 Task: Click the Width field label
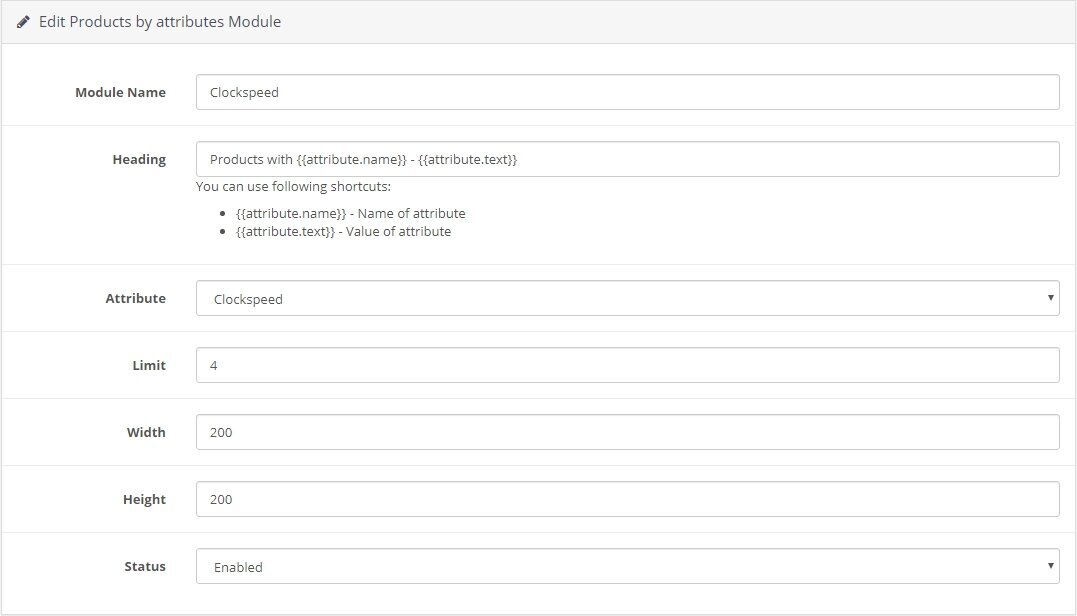[x=146, y=432]
